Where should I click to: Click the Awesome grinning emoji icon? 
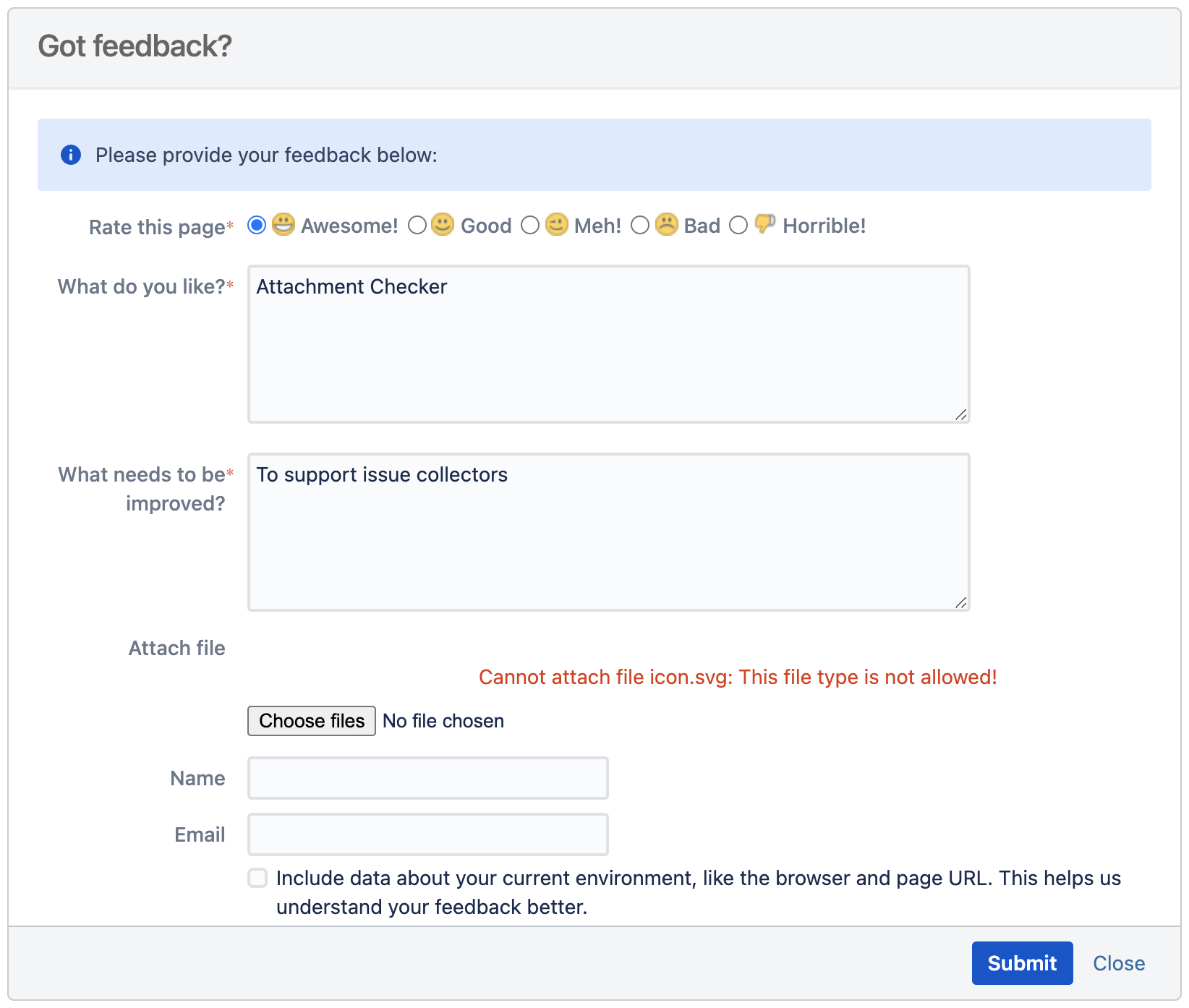tap(284, 225)
